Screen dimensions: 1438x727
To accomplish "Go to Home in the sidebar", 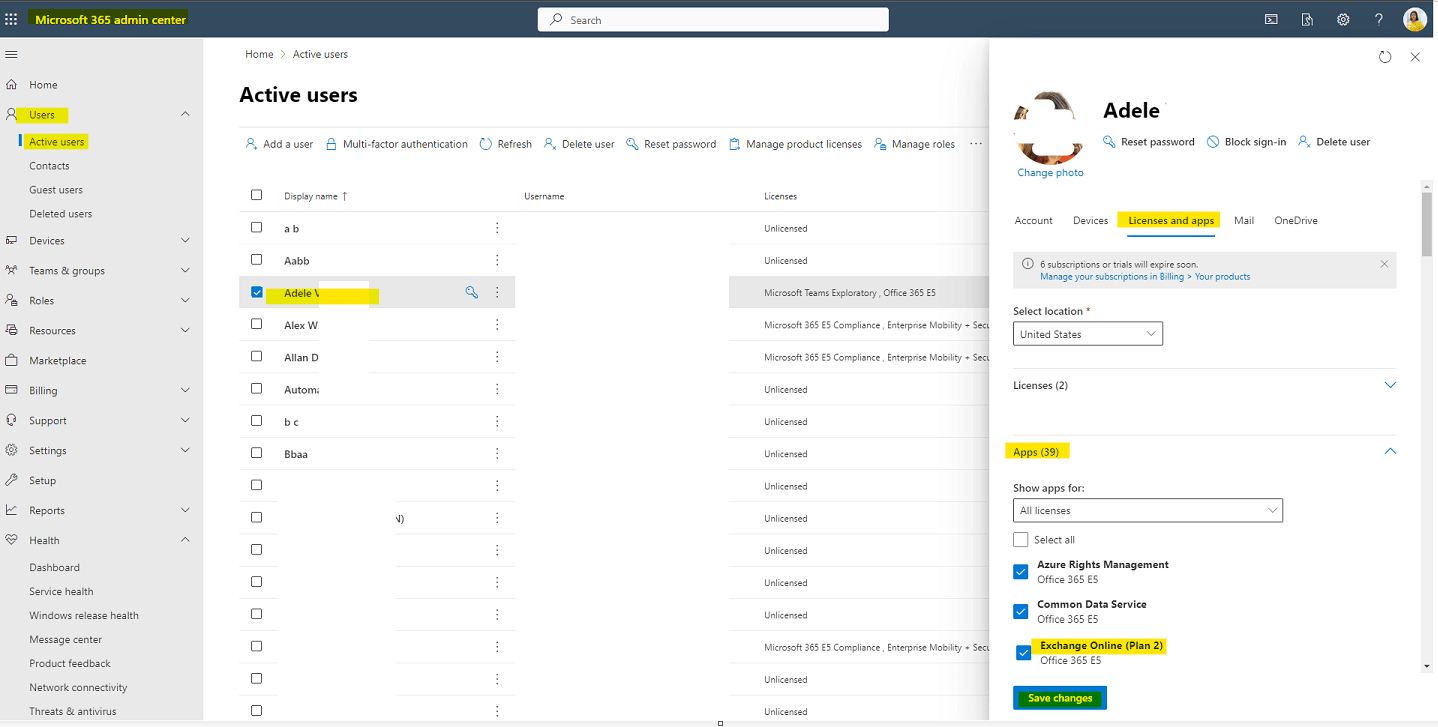I will pos(43,85).
